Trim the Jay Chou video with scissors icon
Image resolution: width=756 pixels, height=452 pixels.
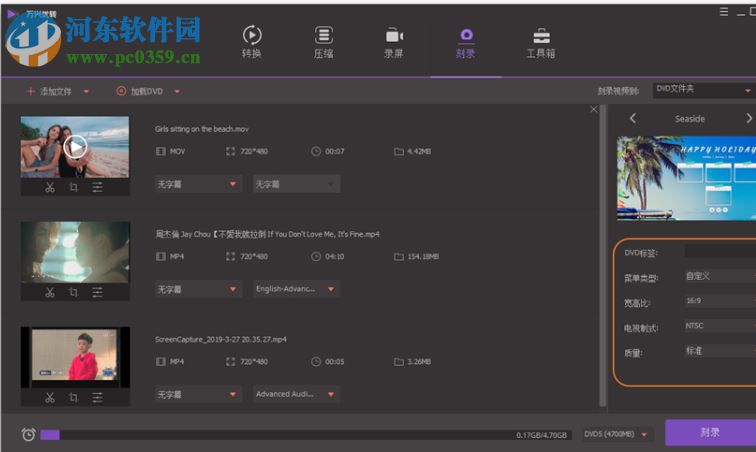pos(50,292)
